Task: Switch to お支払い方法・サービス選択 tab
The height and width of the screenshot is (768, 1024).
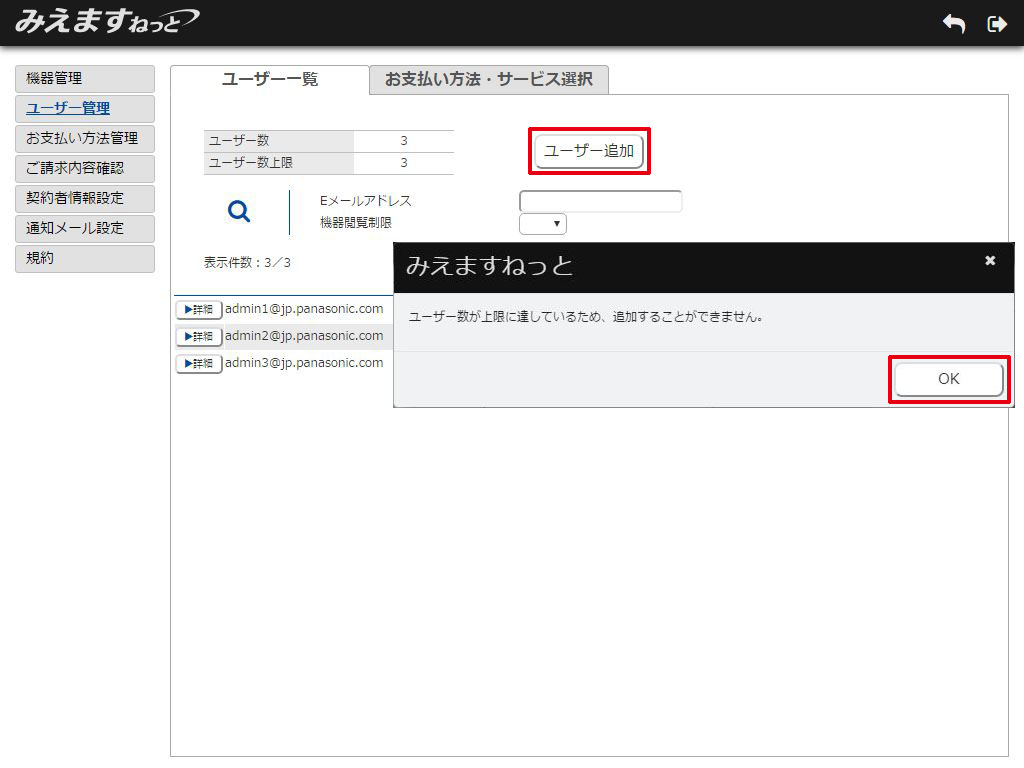Action: [489, 80]
